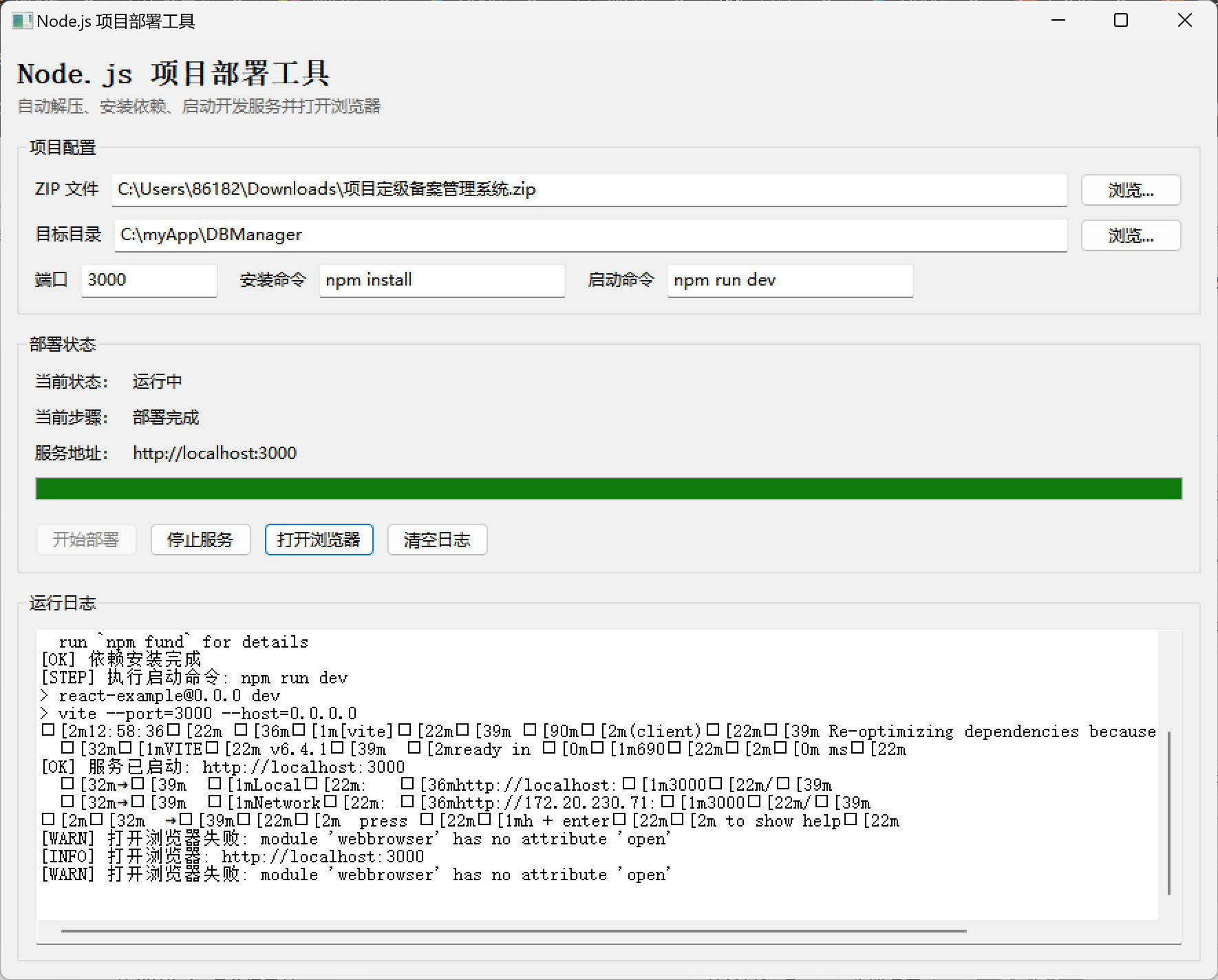
Task: Click service address http://localhost:3000 text
Action: pos(215,453)
